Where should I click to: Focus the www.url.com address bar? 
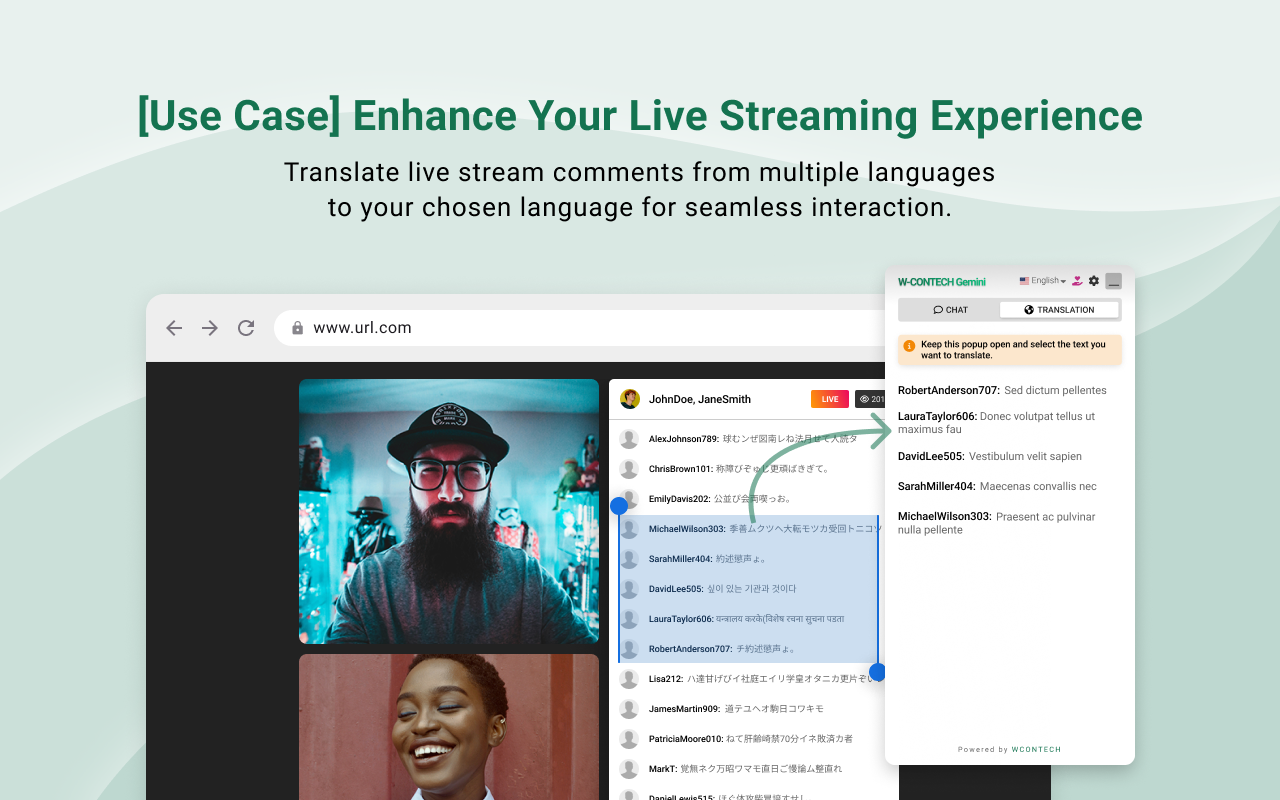pyautogui.click(x=580, y=328)
